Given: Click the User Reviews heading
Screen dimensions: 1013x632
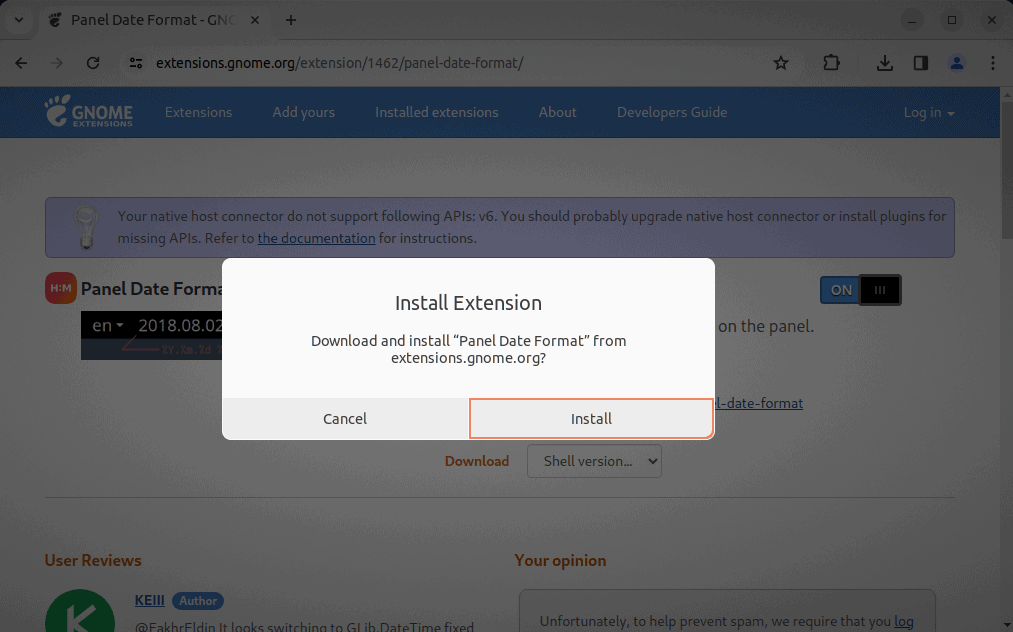Looking at the screenshot, I should pos(93,560).
